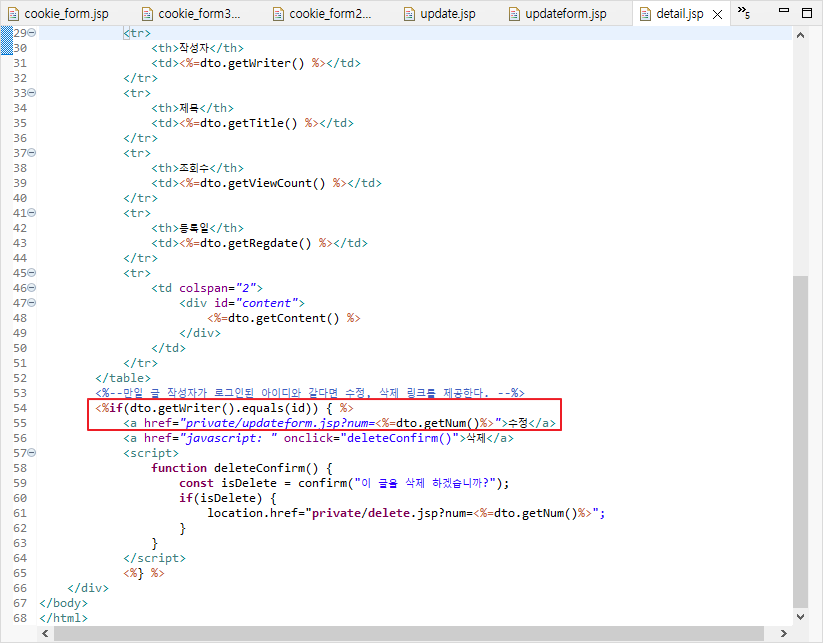Click update.jsp tab file icon
The height and width of the screenshot is (643, 823).
409,14
